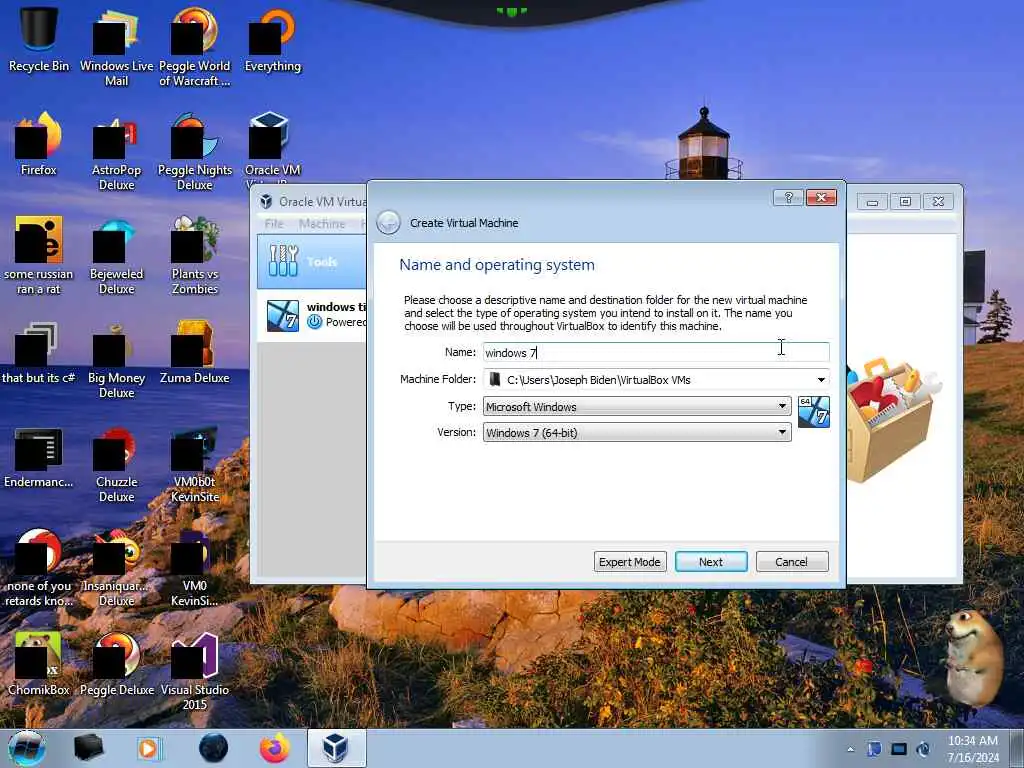Click the back arrow in Create Virtual Machine
The image size is (1024, 768).
(x=388, y=223)
